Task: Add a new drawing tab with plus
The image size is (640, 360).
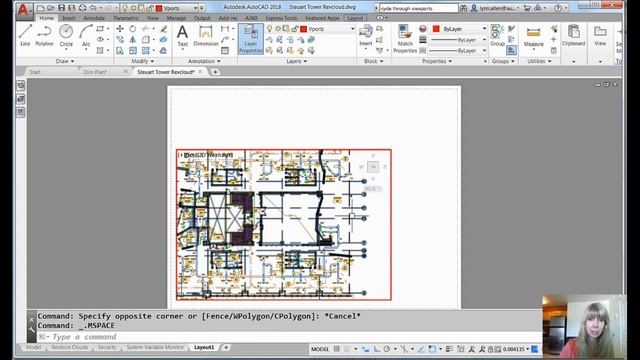Action: pyautogui.click(x=215, y=72)
